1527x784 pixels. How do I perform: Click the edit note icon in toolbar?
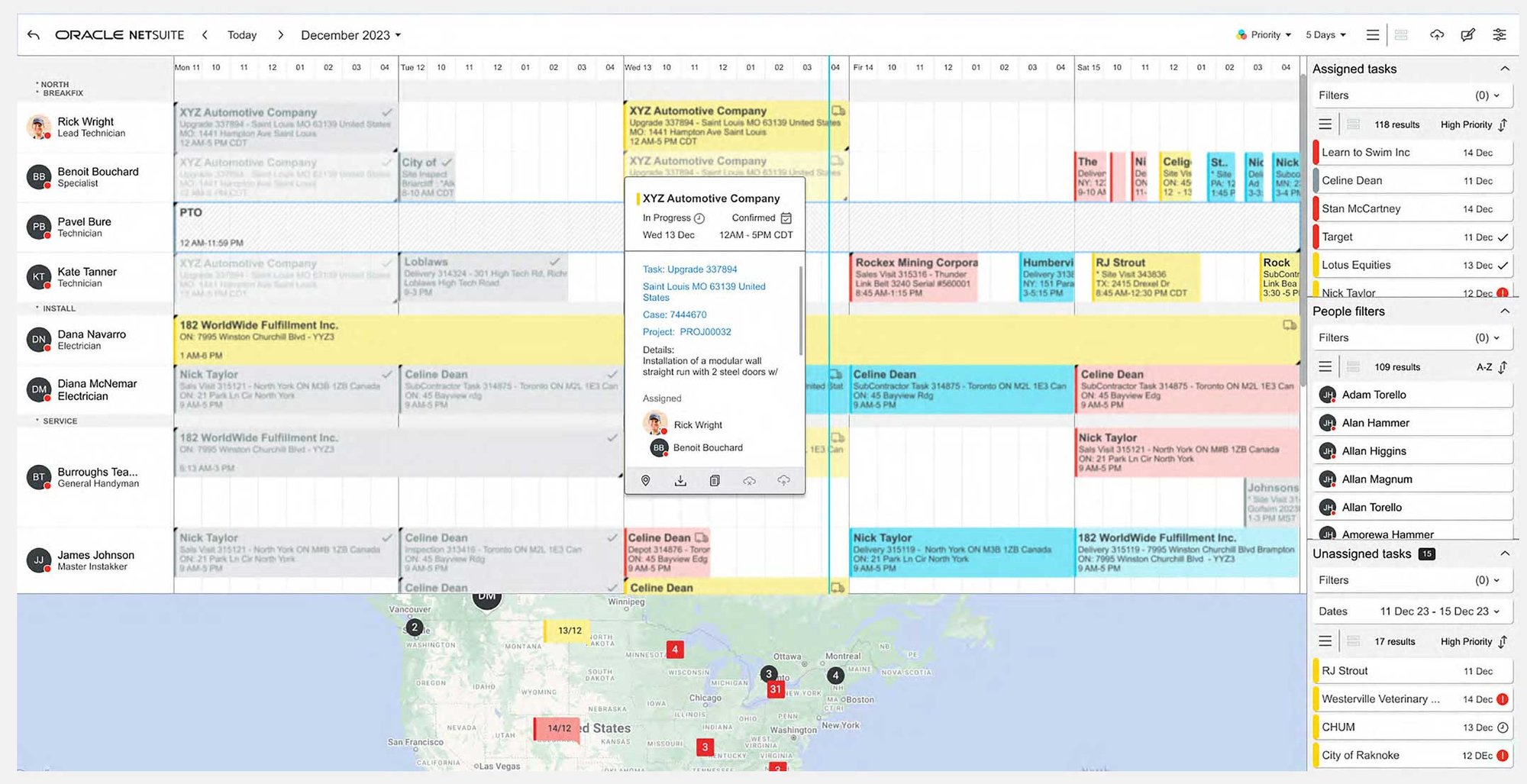click(x=1467, y=35)
